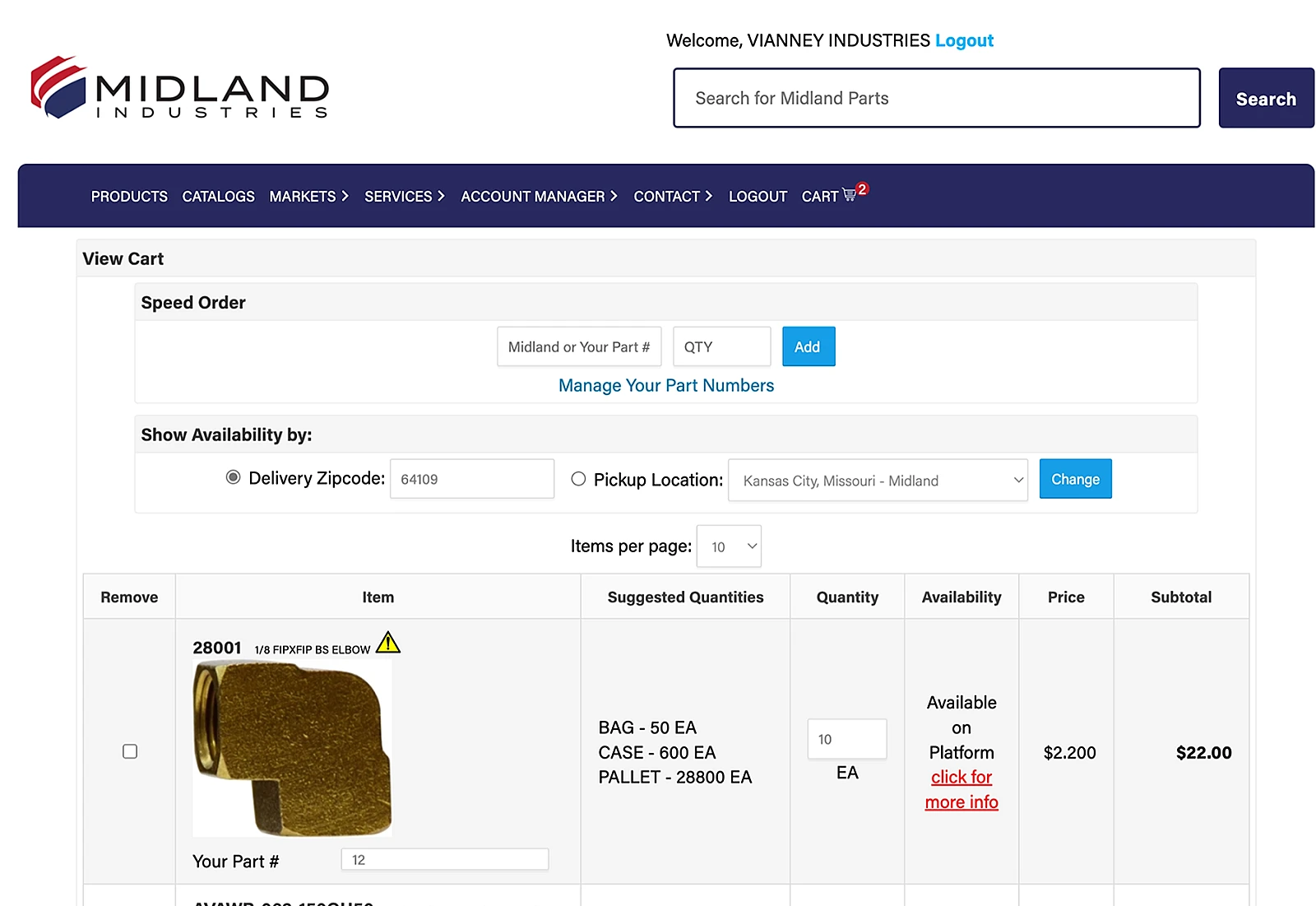This screenshot has height=906, width=1316.
Task: Open Manage Your Part Numbers
Action: click(665, 385)
